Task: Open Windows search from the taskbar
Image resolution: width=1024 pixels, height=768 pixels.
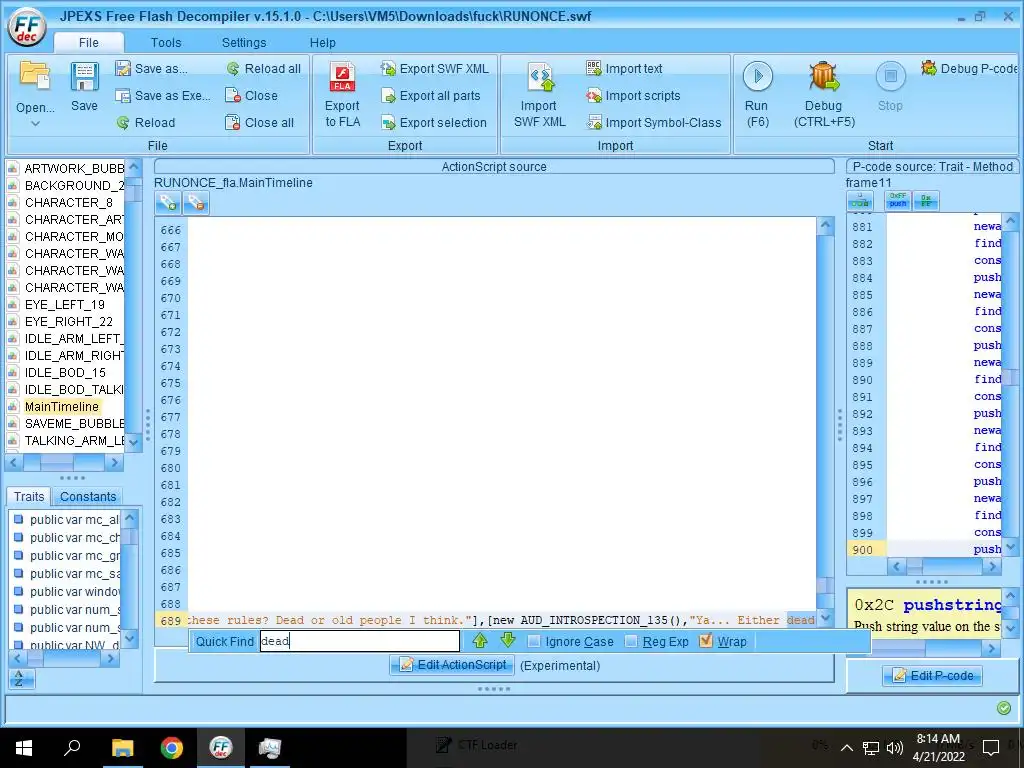Action: [72, 748]
